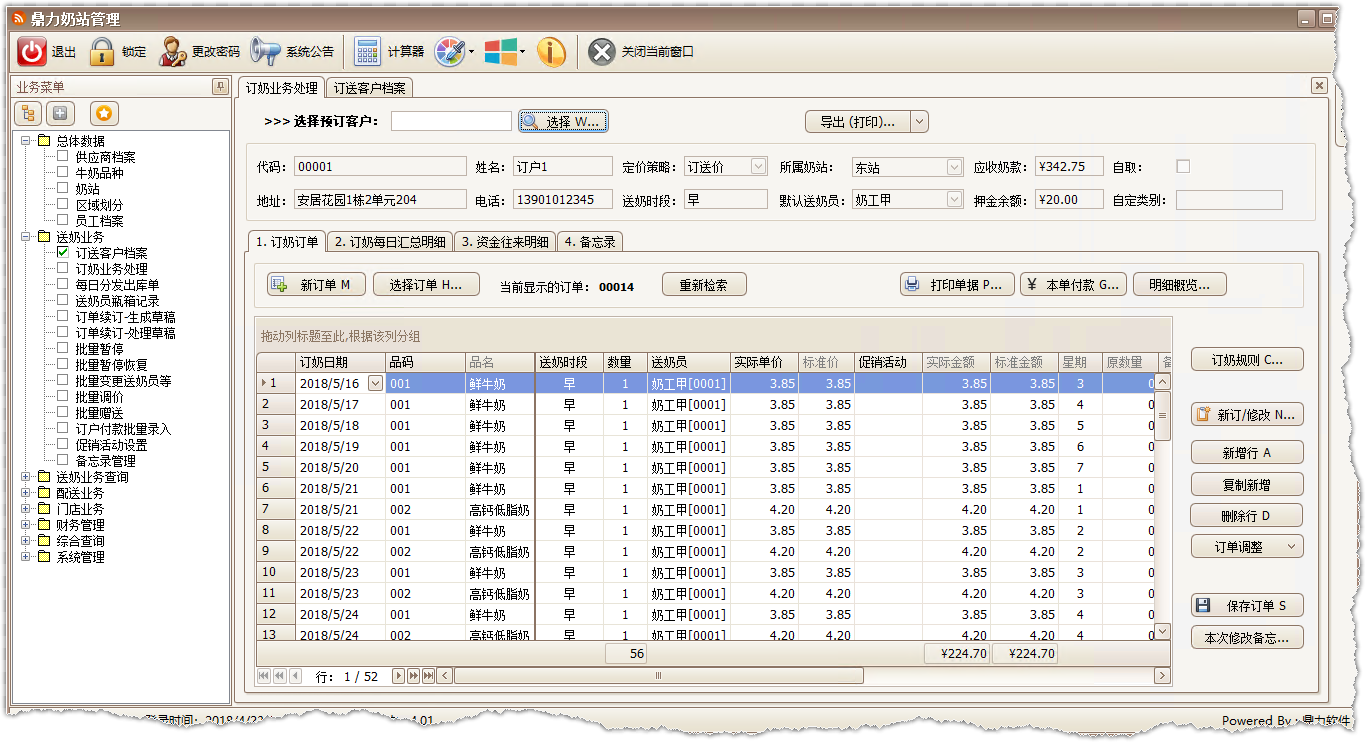Check 订奶业务处理 in the menu tree
The height and width of the screenshot is (755, 1365).
coord(63,269)
